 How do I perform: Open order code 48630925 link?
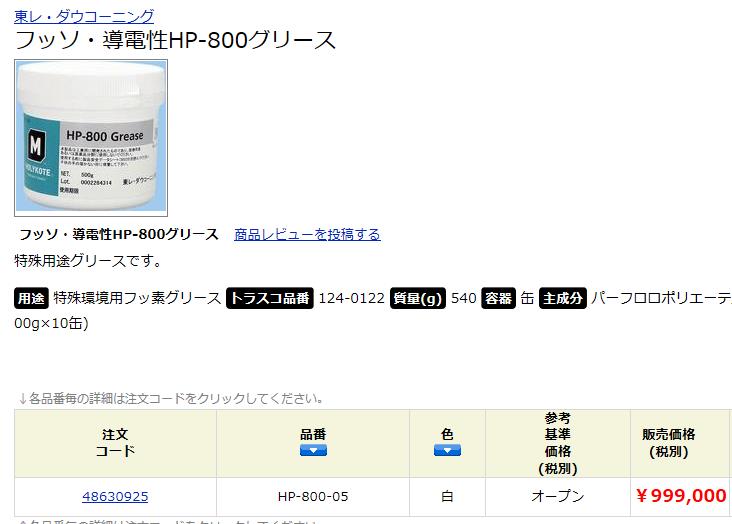[x=115, y=496]
